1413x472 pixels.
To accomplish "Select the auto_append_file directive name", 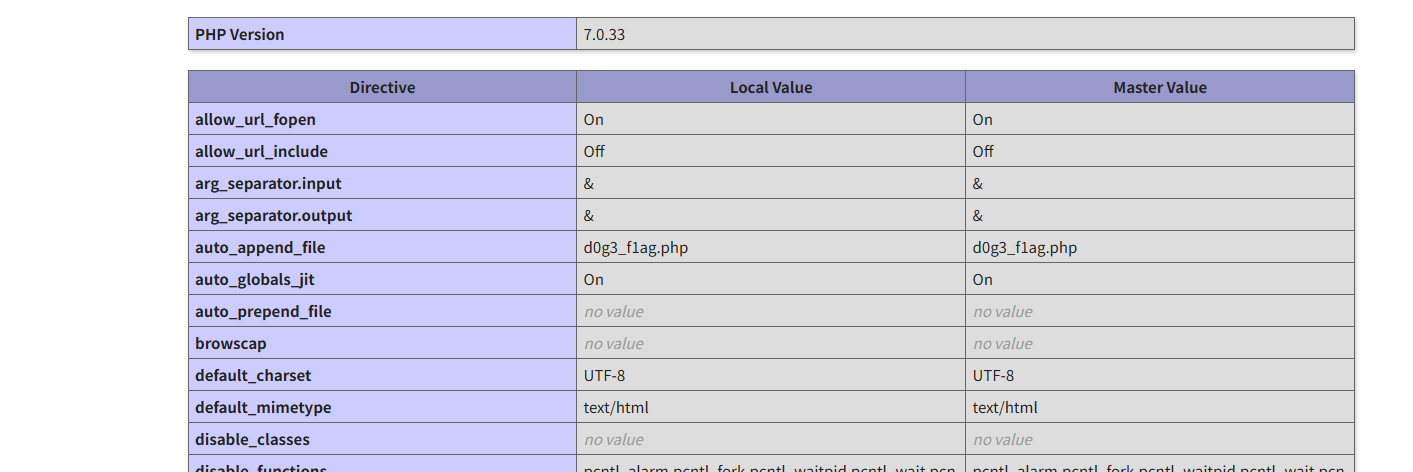I will (260, 247).
